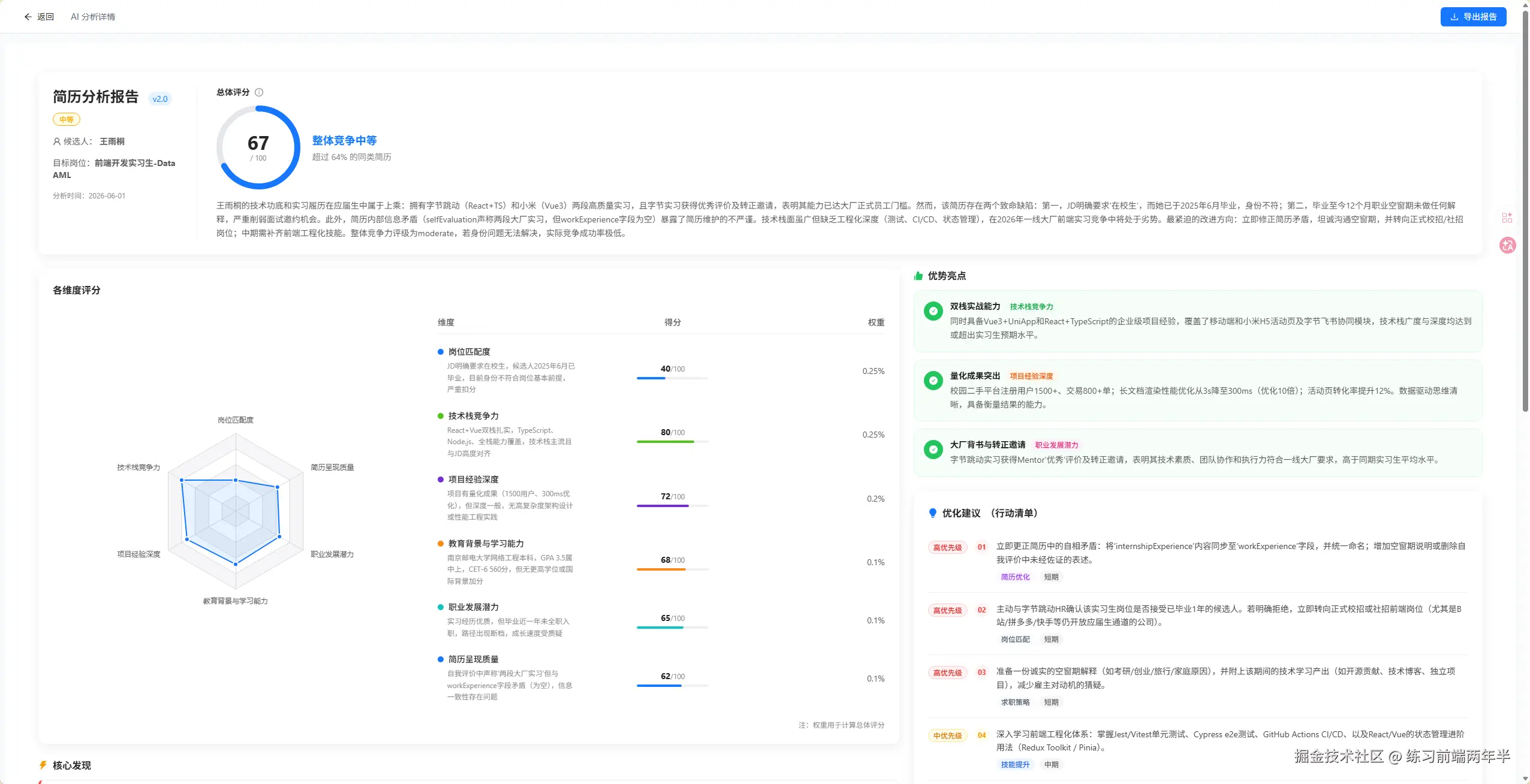Click the green 技术栈竞争力 tag on strengths card

coord(1031,307)
